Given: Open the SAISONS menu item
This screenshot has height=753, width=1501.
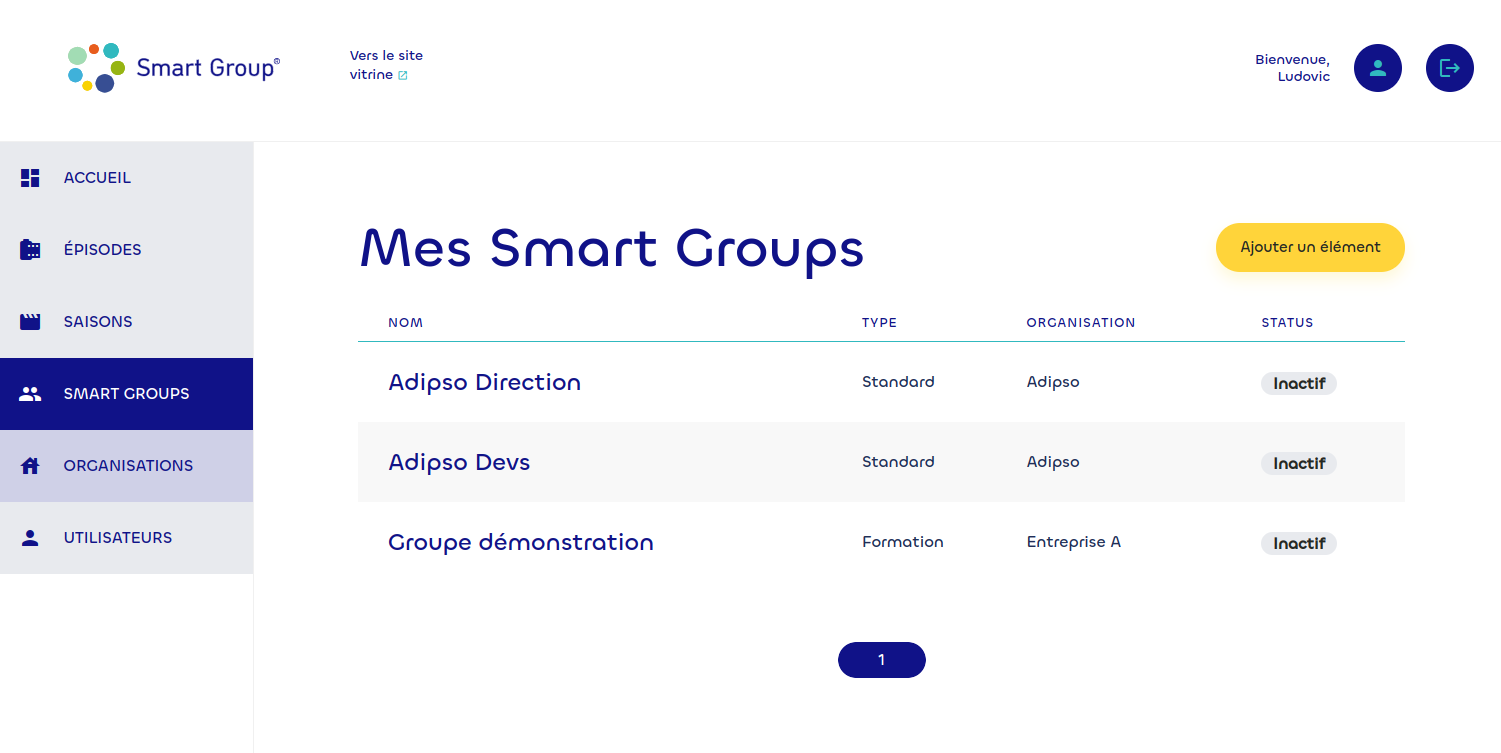Looking at the screenshot, I should pos(126,322).
